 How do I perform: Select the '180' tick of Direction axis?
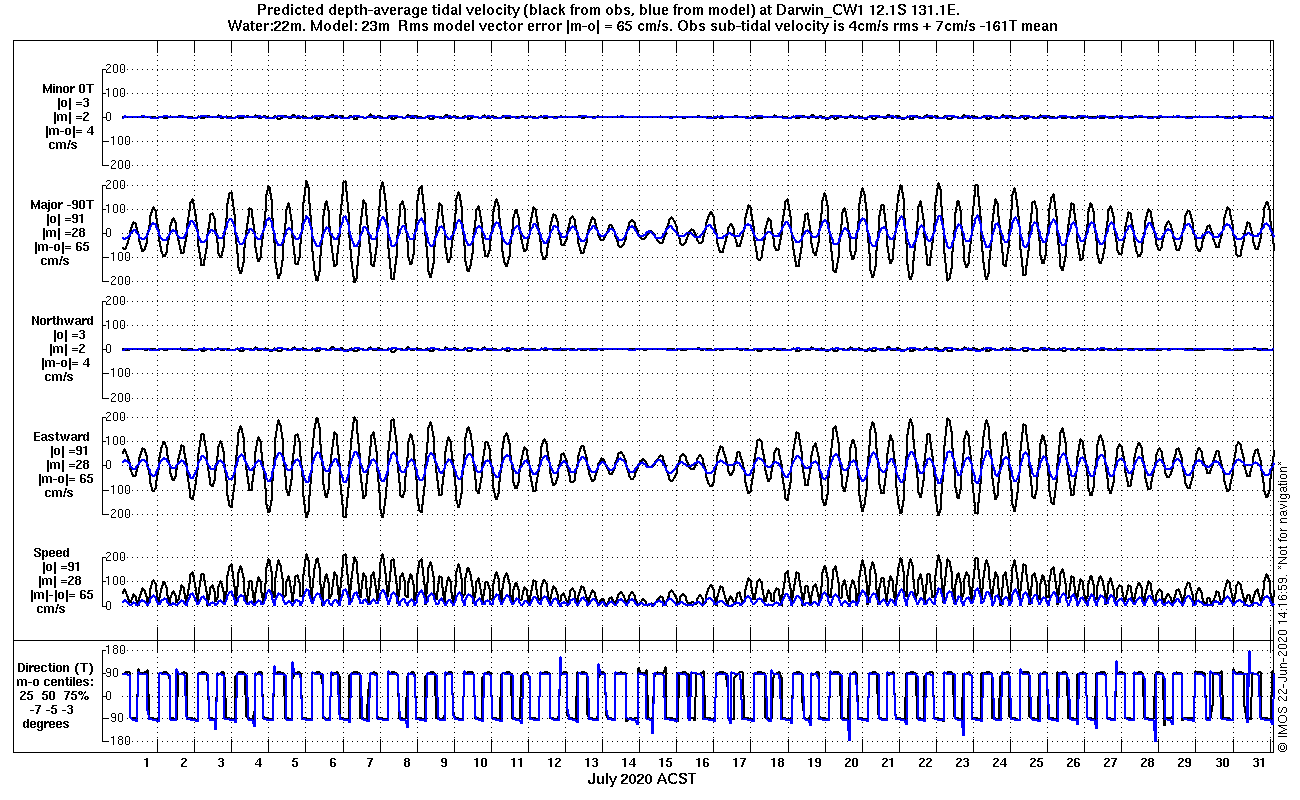click(x=113, y=648)
